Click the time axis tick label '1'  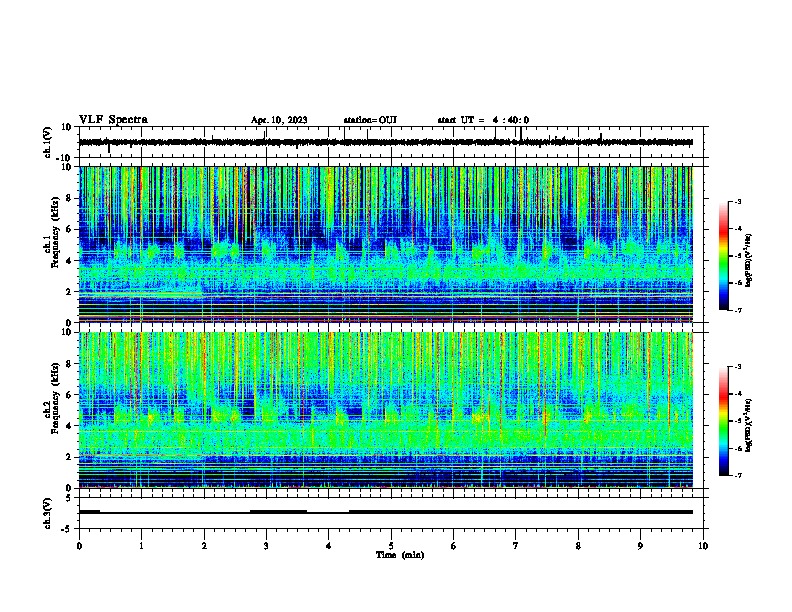click(x=141, y=546)
